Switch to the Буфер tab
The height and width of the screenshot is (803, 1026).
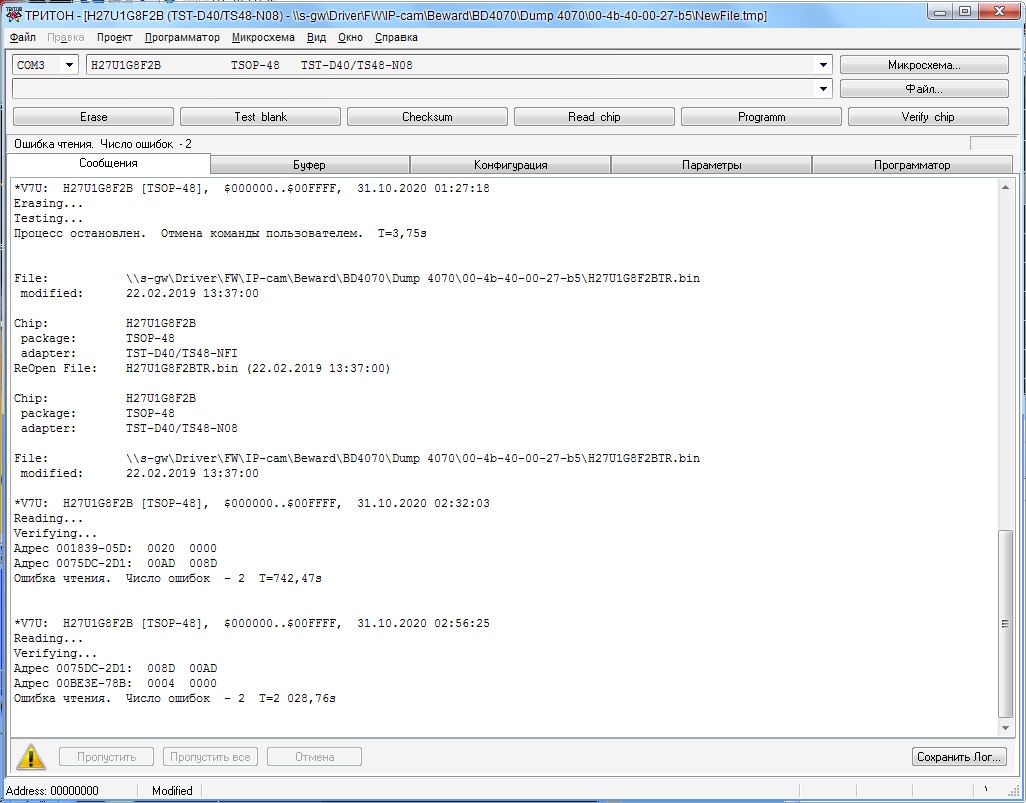point(309,165)
